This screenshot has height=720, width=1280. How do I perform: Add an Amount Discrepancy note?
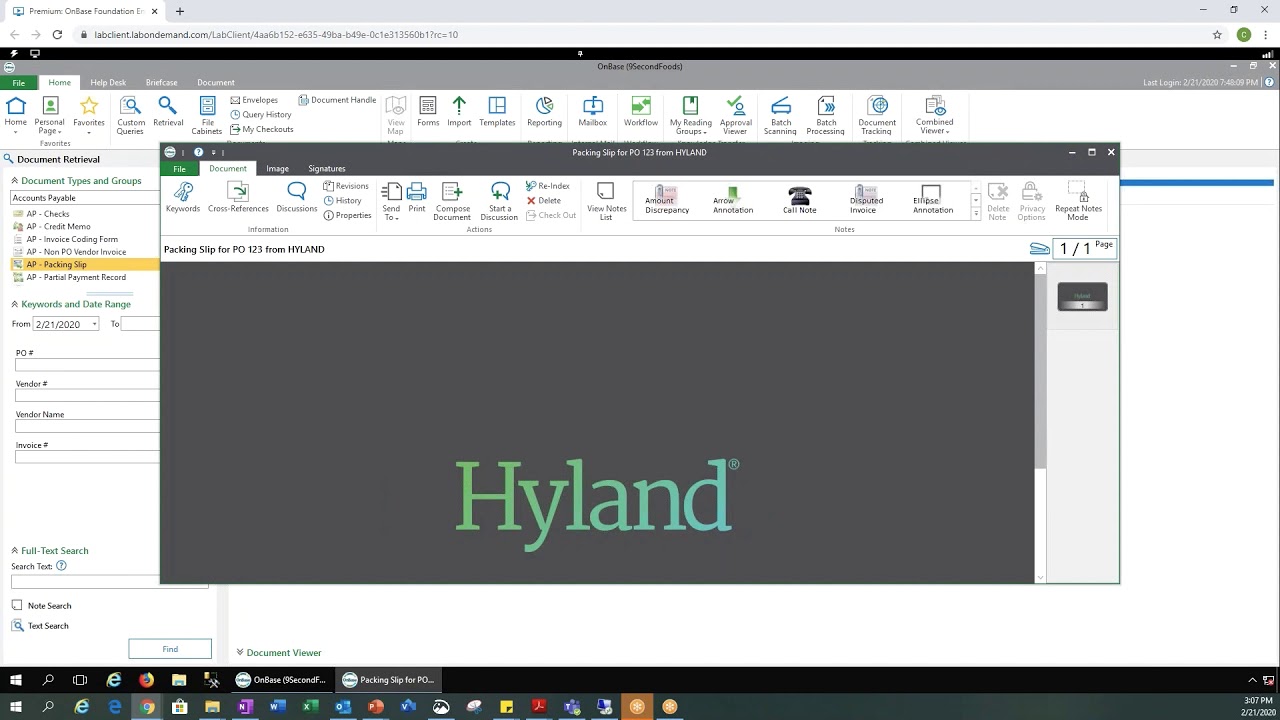click(667, 200)
